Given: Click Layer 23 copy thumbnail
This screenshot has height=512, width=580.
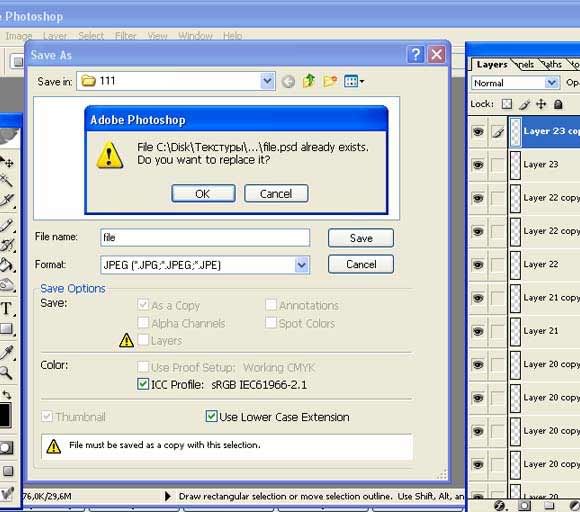Looking at the screenshot, I should tap(515, 132).
